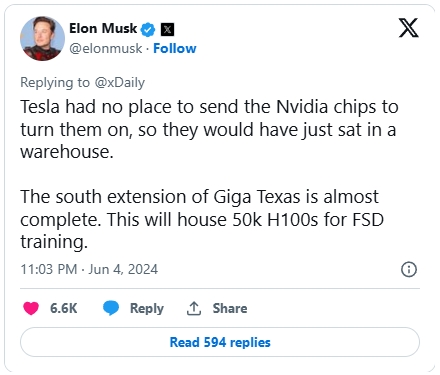This screenshot has height=375, width=440.
Task: Click the Elon Musk display name
Action: (x=103, y=29)
